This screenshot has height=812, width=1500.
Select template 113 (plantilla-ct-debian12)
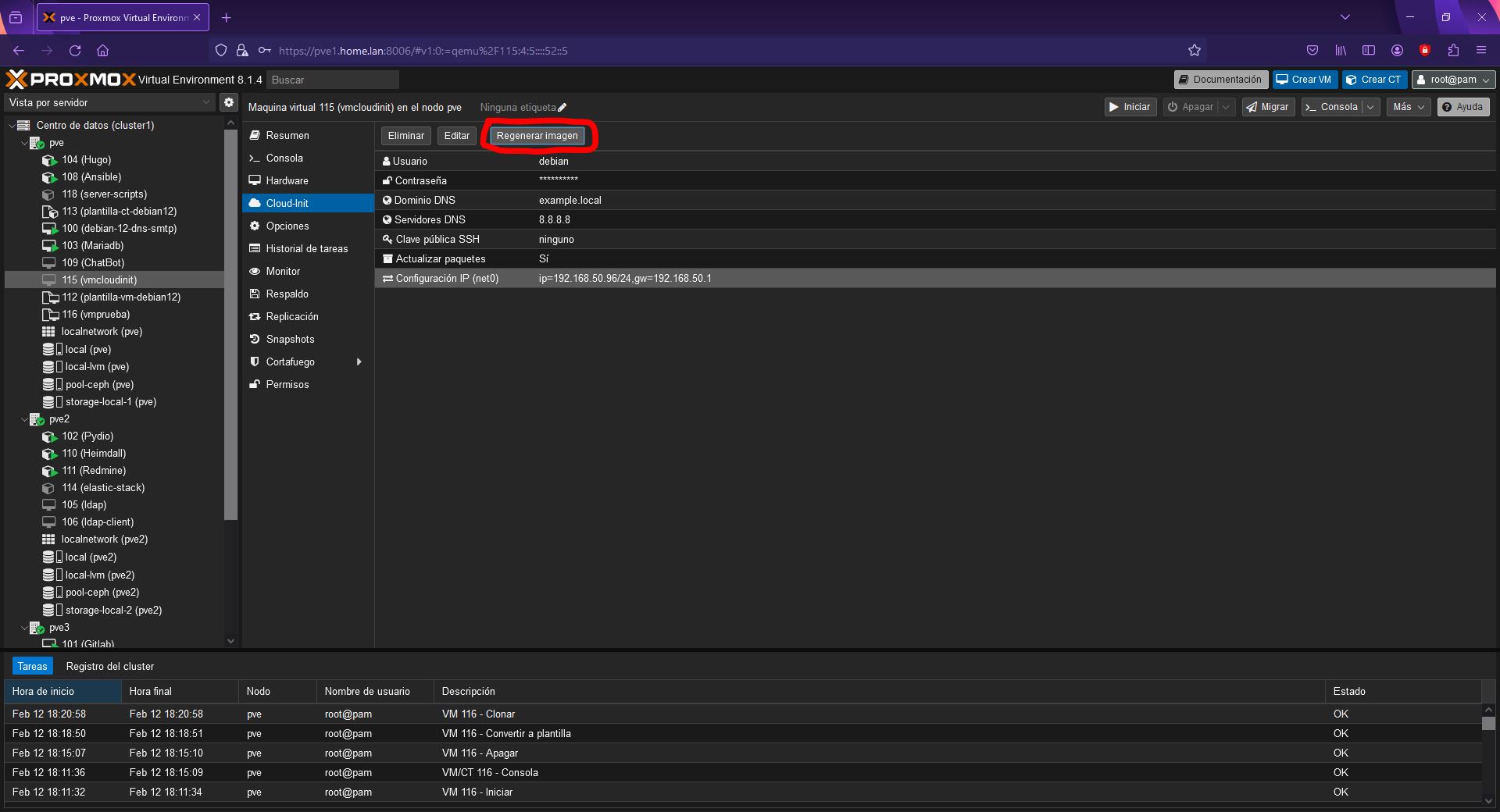(119, 212)
